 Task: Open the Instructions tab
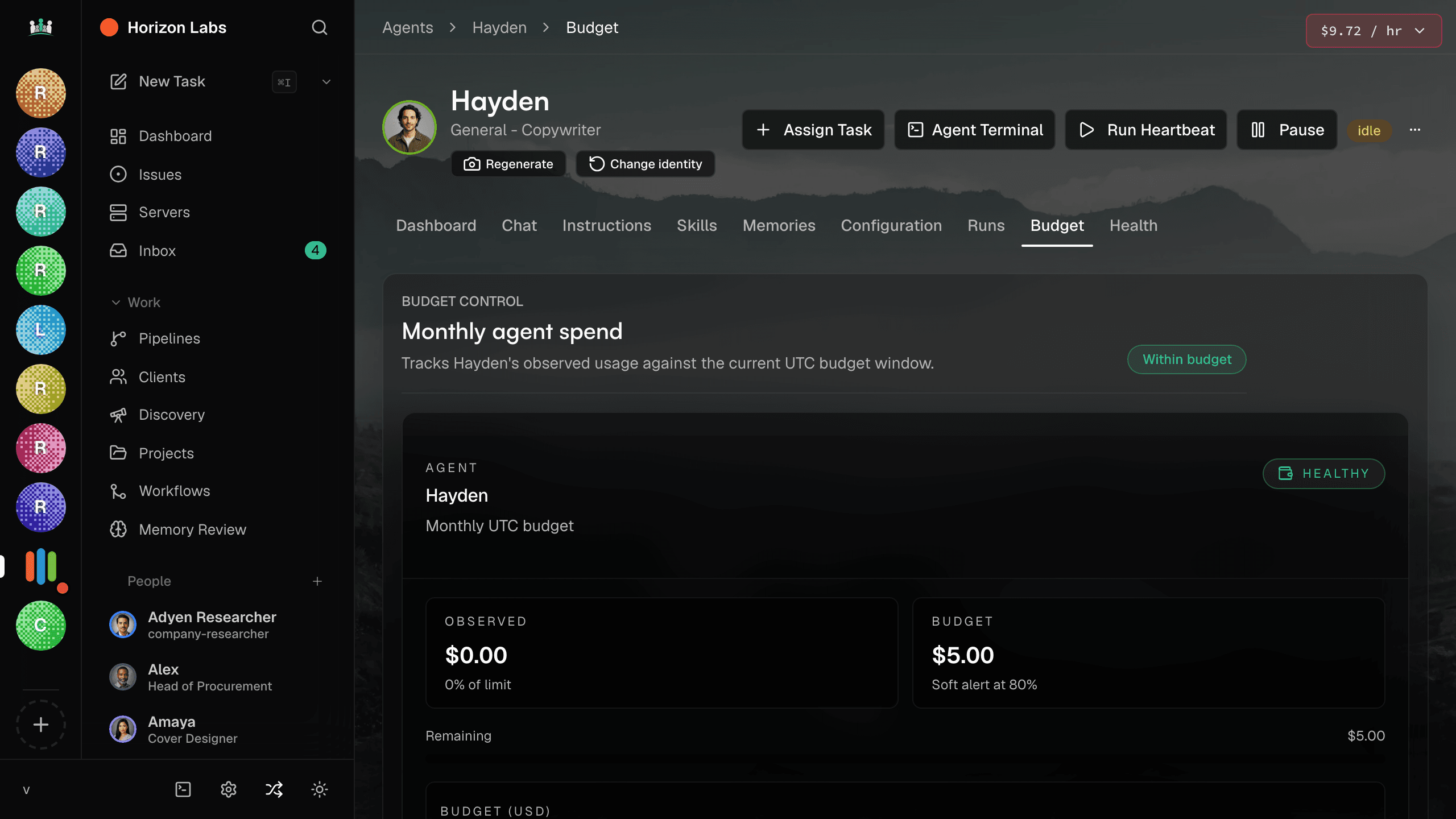(x=607, y=226)
